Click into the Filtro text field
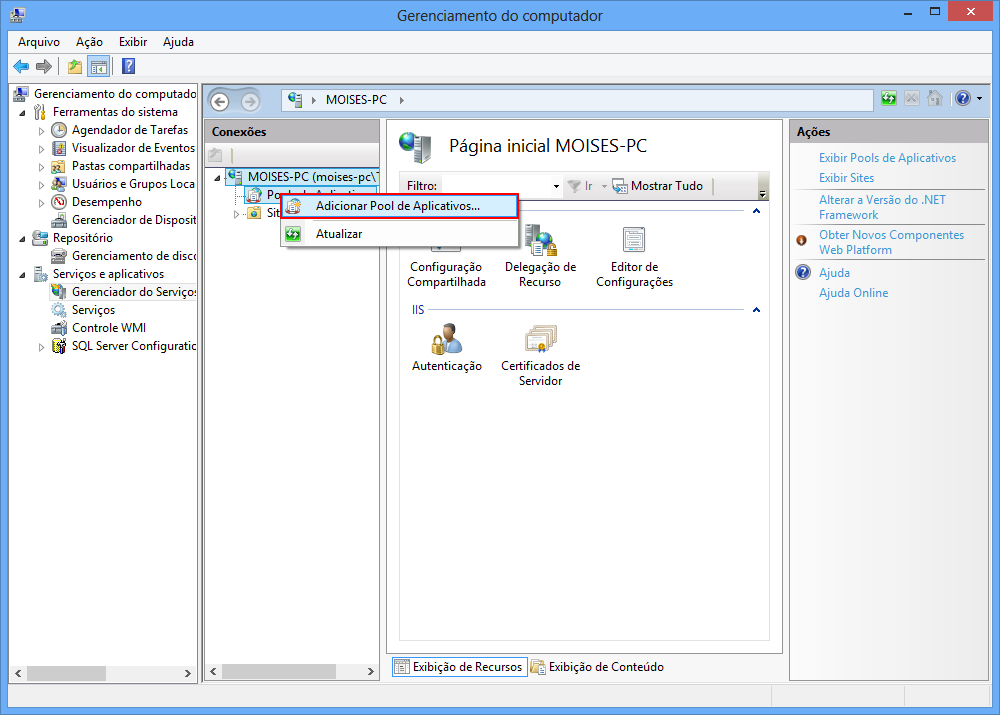1000x715 pixels. (x=496, y=186)
